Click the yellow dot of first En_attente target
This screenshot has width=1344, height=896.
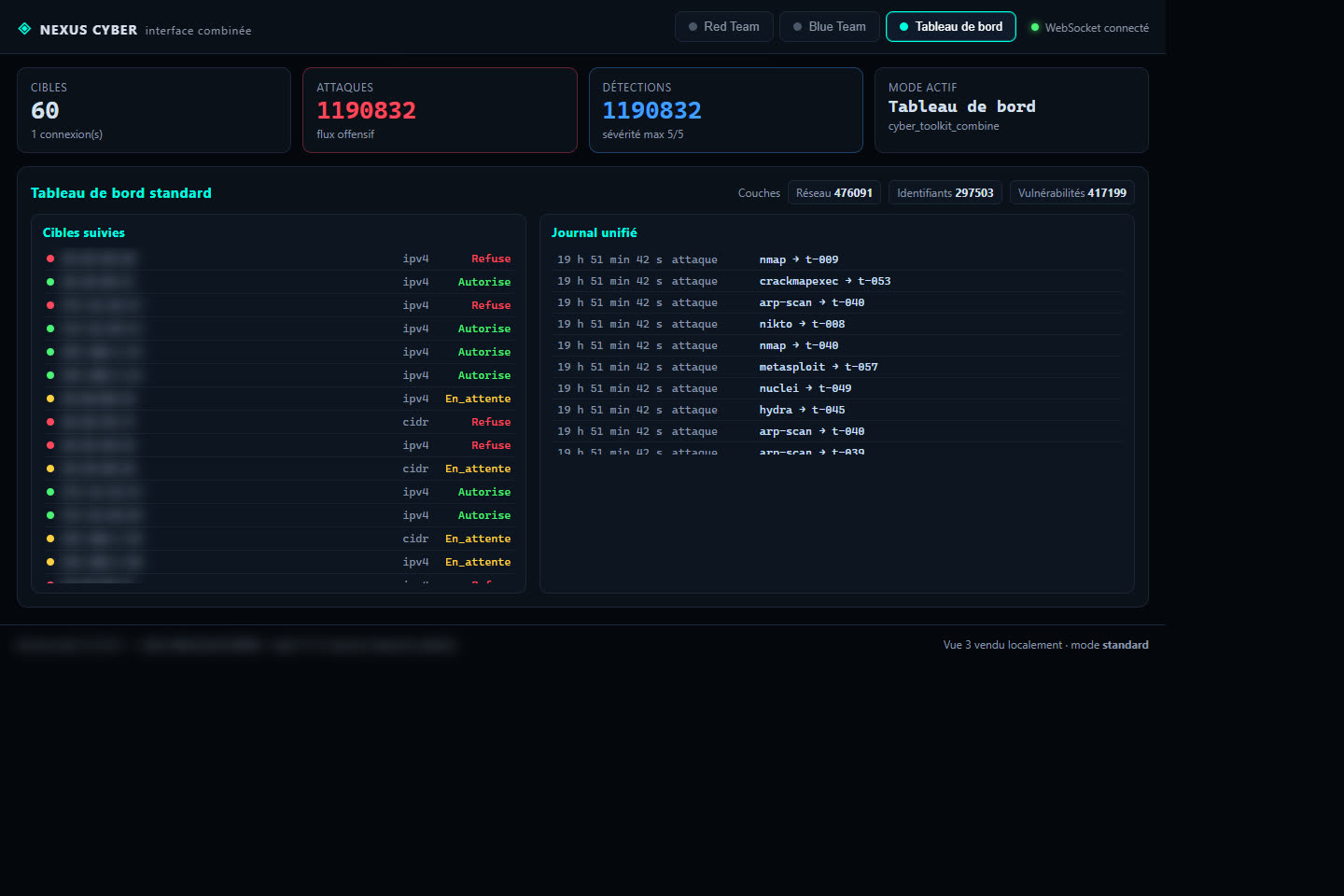50,399
